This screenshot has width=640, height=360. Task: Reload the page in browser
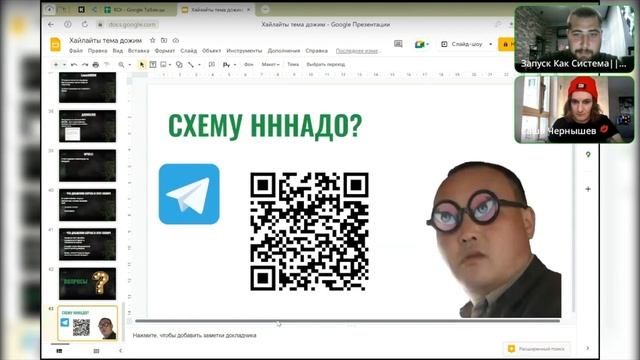pos(84,24)
